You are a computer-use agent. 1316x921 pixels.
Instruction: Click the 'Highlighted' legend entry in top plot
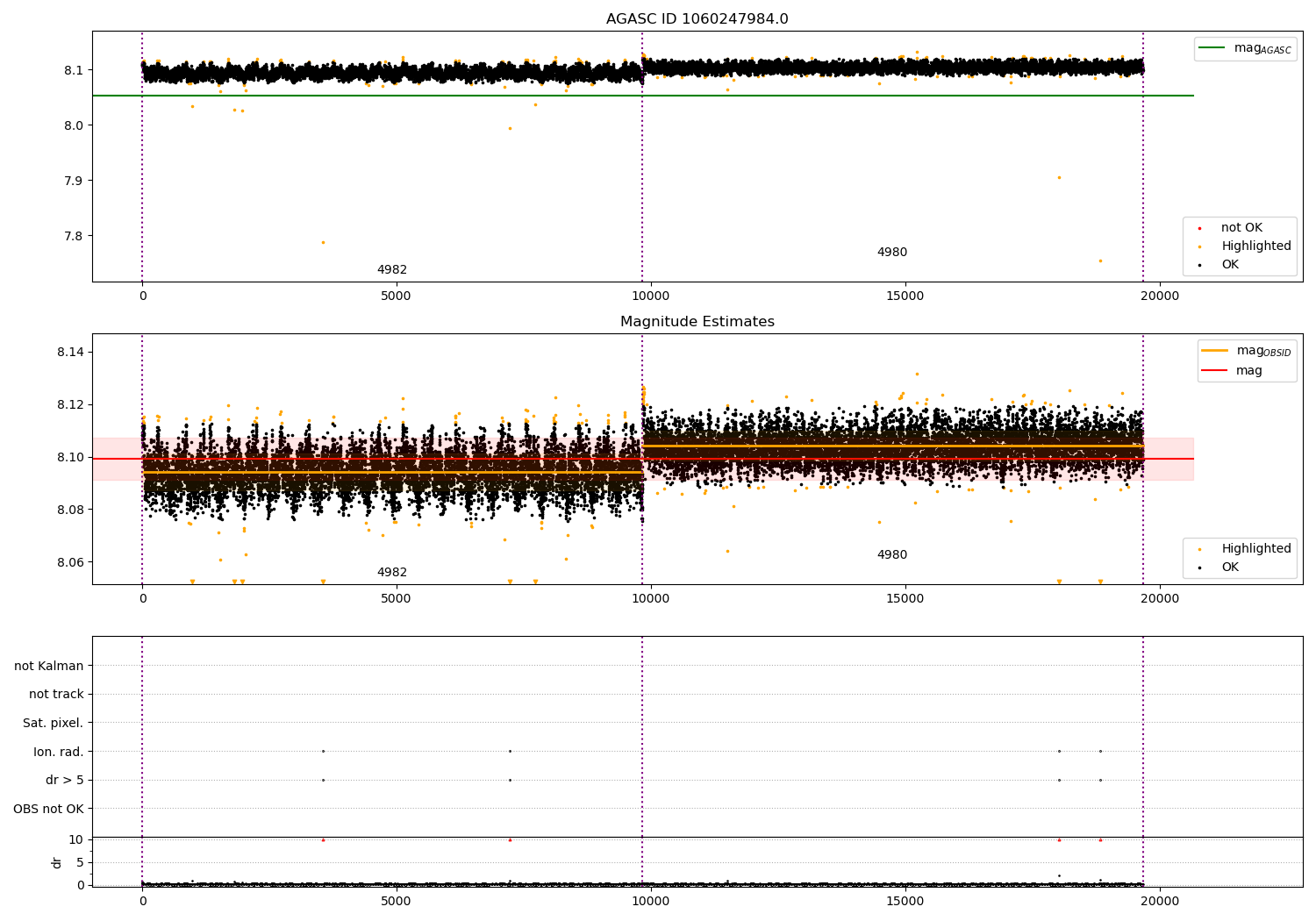tap(1255, 246)
